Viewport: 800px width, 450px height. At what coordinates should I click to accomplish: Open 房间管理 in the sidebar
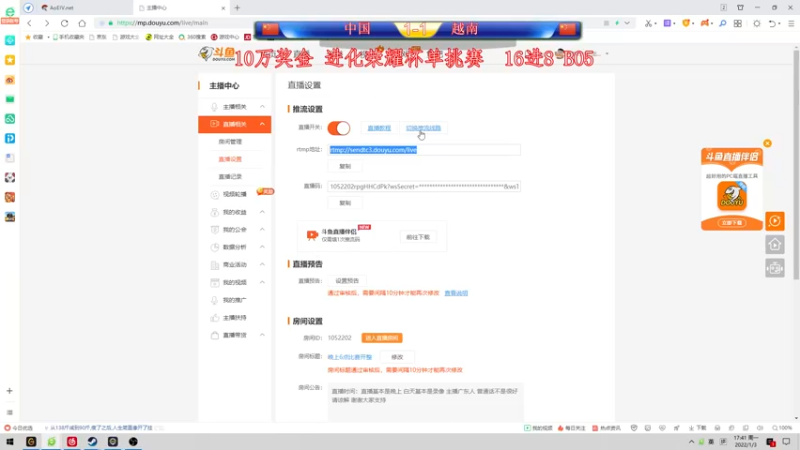(x=230, y=142)
